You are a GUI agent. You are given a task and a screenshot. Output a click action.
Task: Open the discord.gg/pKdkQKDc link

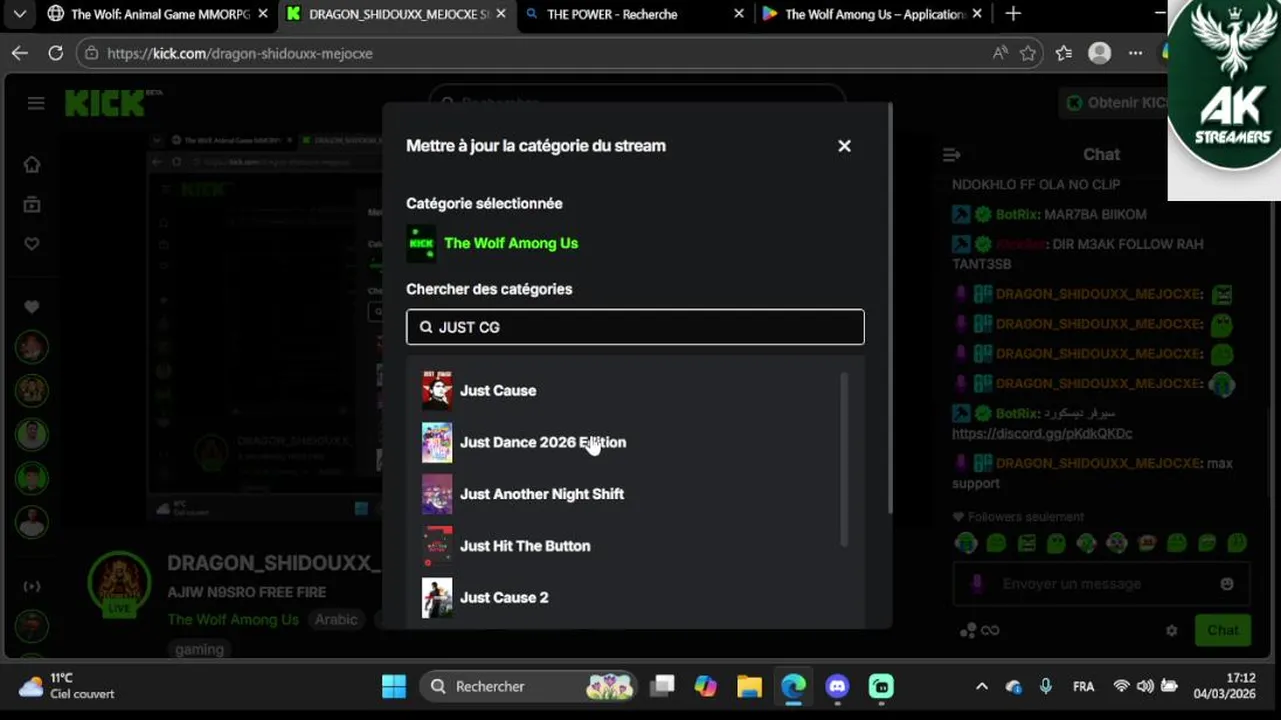pos(1042,433)
